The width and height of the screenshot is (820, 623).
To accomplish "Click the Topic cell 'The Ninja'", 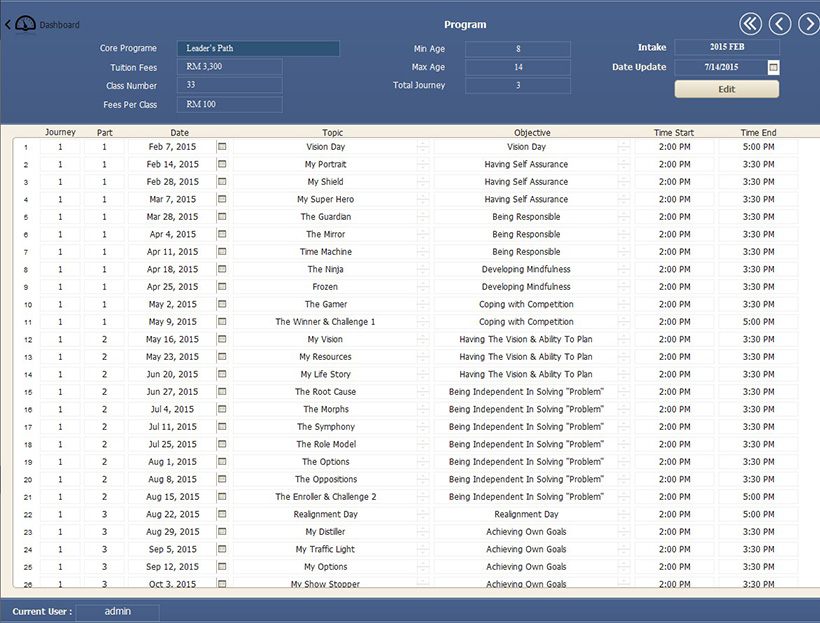I will 326,269.
